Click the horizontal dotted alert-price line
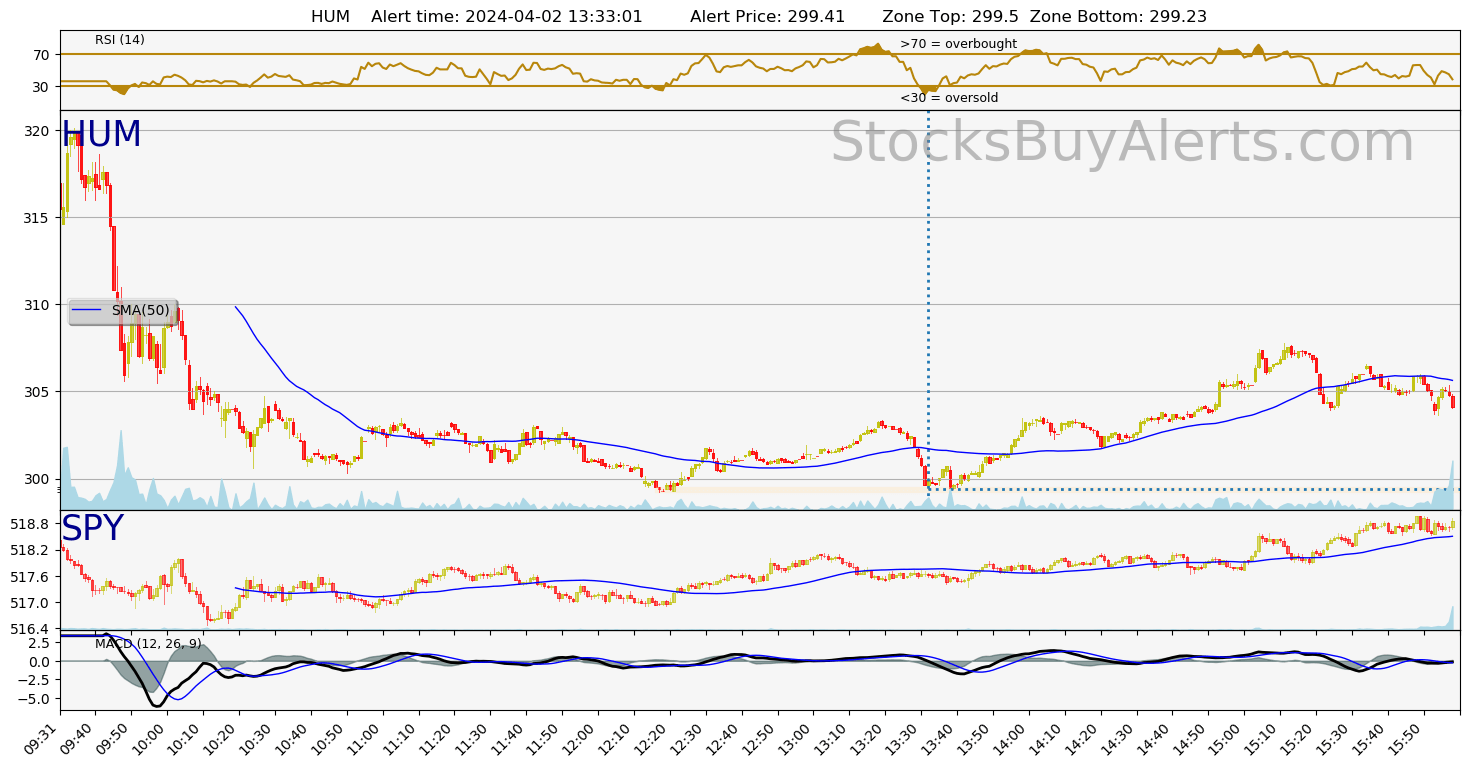The height and width of the screenshot is (768, 1474). [x=1192, y=489]
